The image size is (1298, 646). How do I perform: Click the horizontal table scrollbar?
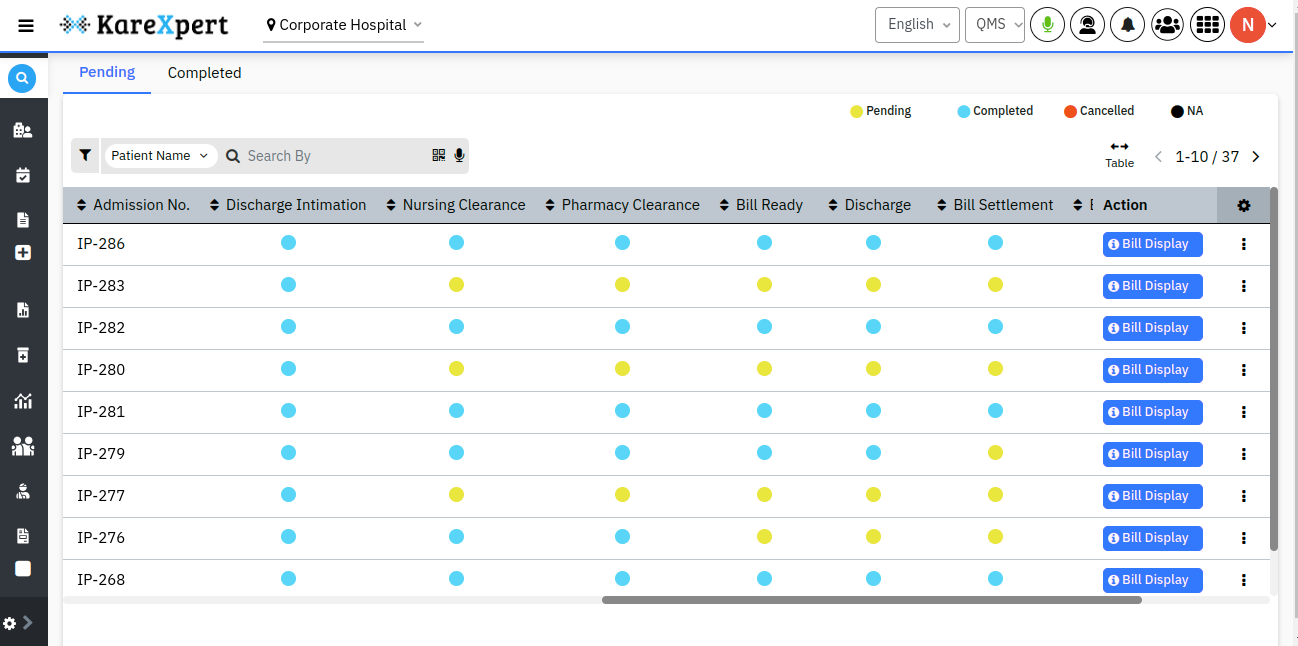(872, 600)
